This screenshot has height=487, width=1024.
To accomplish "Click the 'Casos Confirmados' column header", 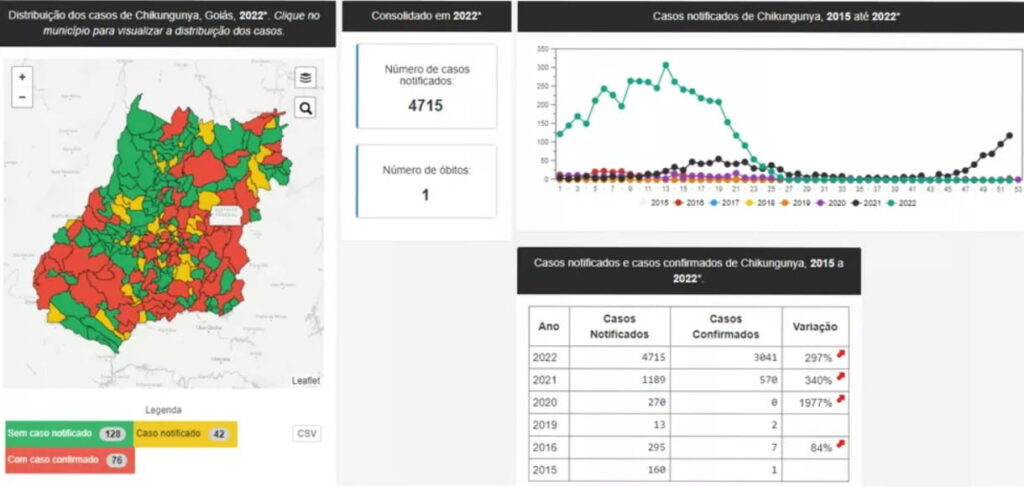I will tap(726, 326).
